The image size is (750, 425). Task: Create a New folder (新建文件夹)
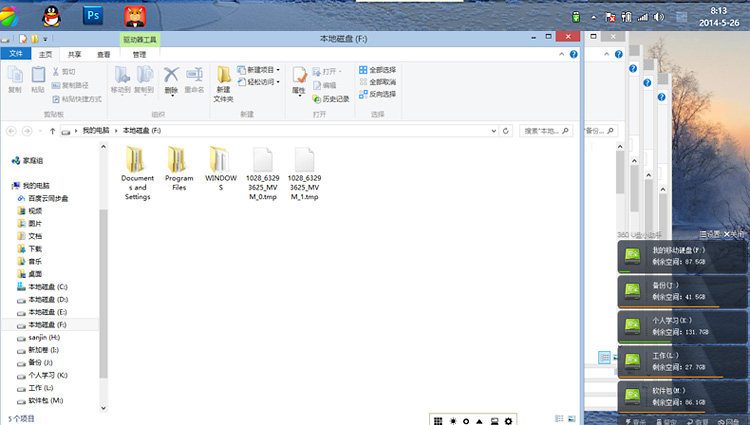[223, 84]
